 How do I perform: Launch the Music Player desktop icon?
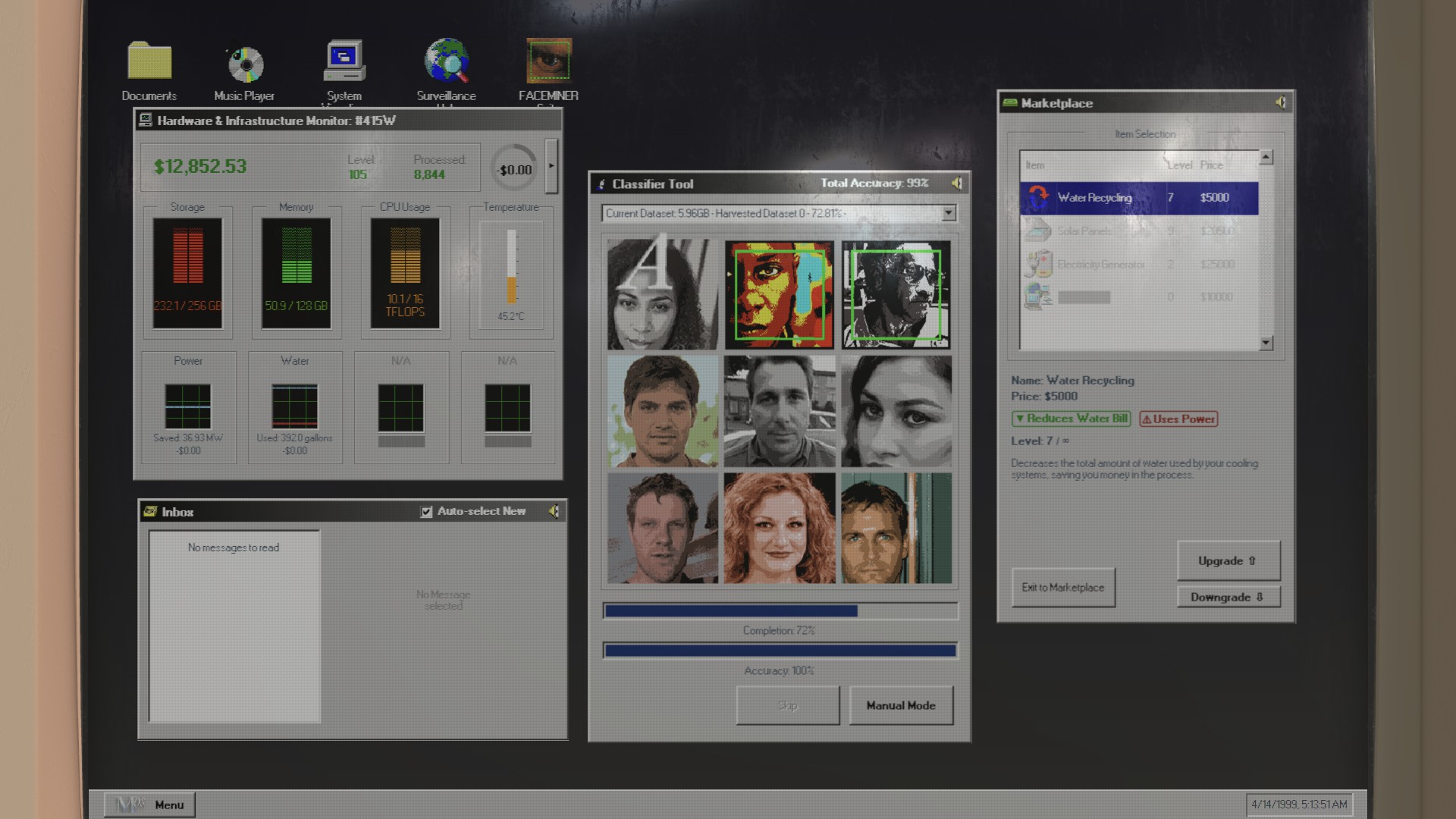coord(244,64)
